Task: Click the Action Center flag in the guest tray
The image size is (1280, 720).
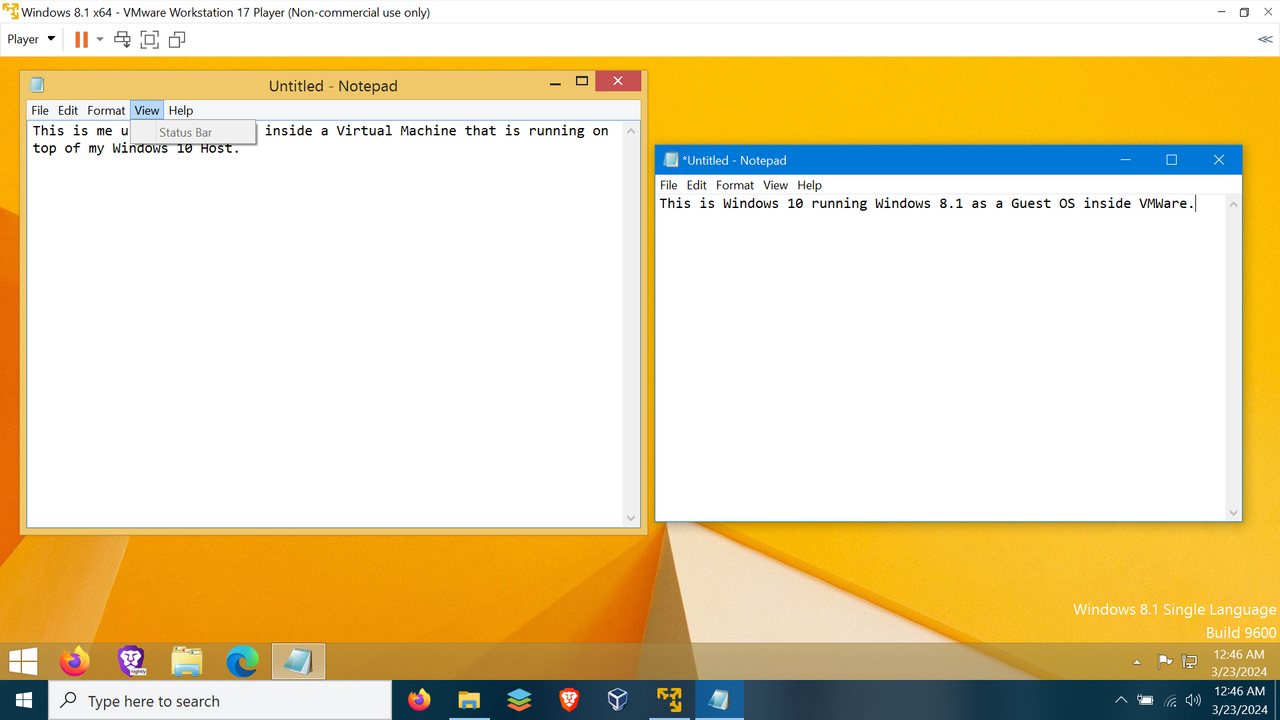Action: coord(1165,661)
